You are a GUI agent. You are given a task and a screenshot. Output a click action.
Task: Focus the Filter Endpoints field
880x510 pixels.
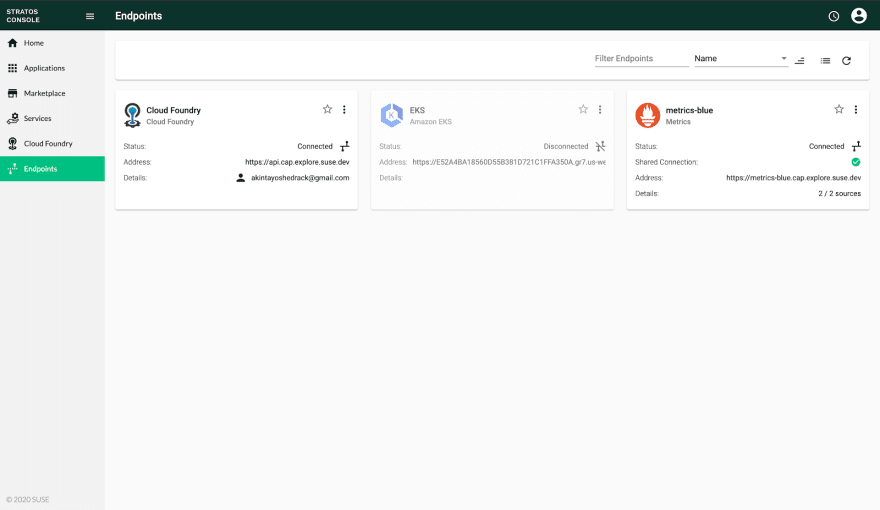tap(641, 58)
